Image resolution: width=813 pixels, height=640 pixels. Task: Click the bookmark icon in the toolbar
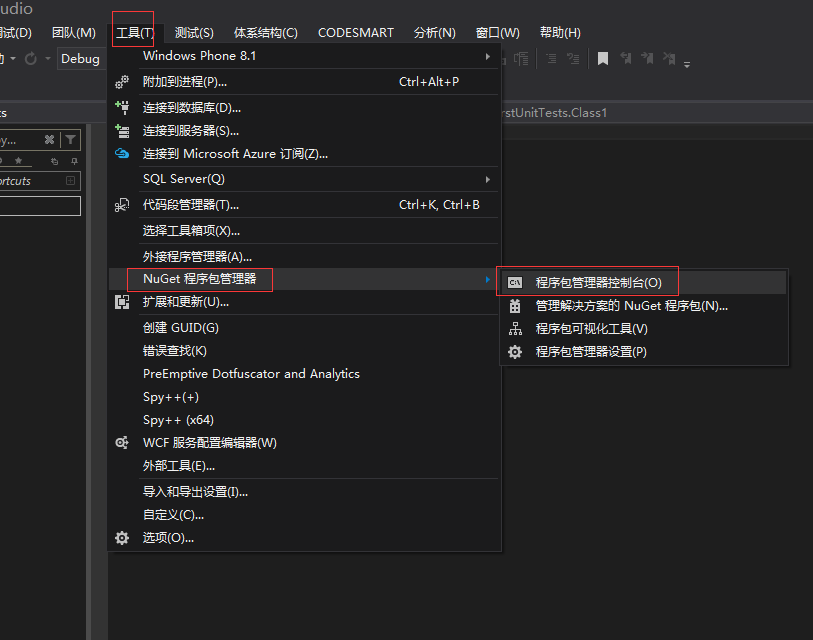tap(603, 59)
